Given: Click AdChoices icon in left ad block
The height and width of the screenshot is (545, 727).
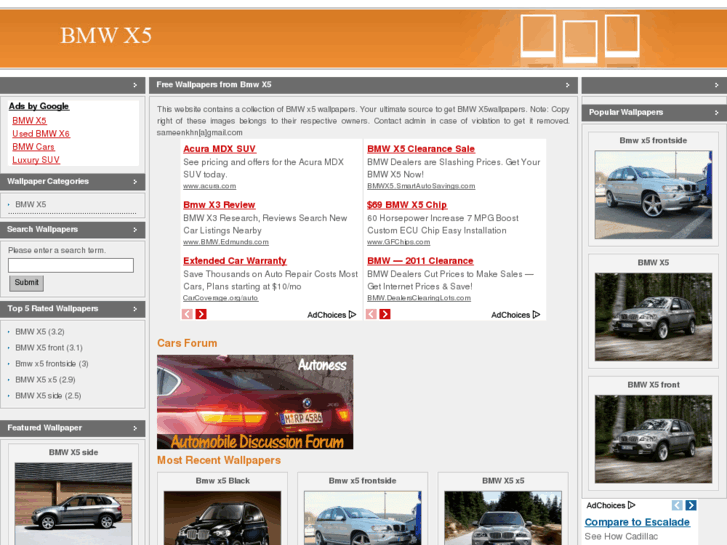Looking at the screenshot, I should [x=352, y=314].
